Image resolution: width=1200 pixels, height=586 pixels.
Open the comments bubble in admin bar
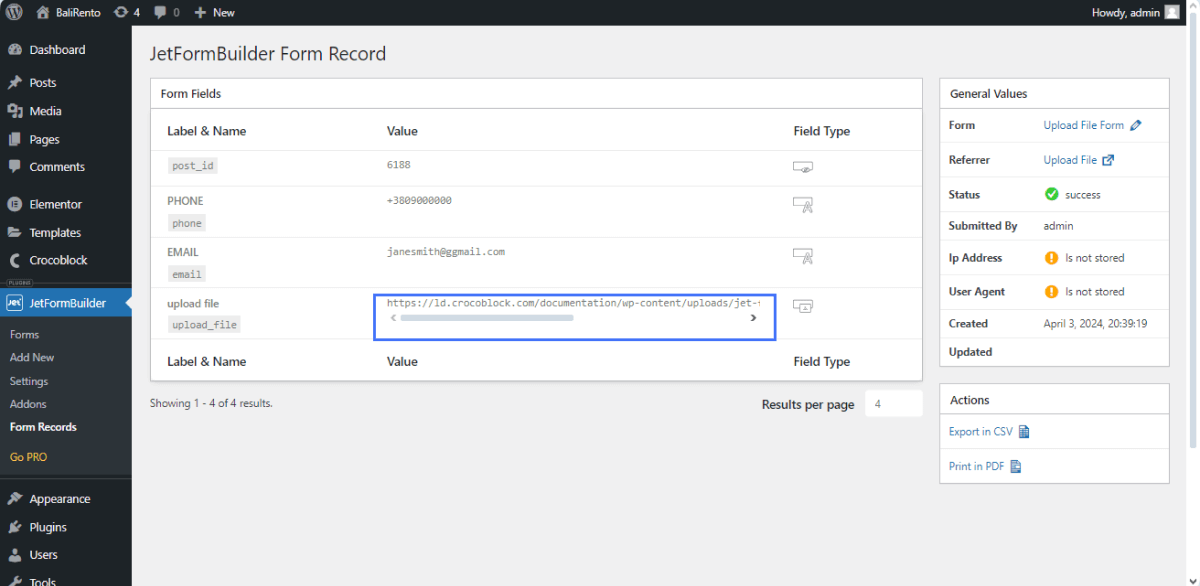click(x=167, y=12)
